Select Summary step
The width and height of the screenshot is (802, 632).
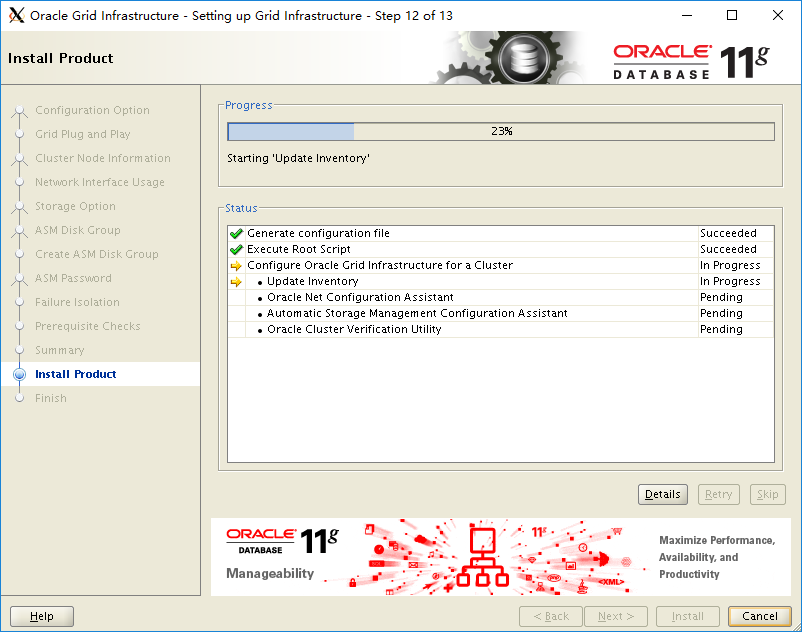(x=59, y=350)
